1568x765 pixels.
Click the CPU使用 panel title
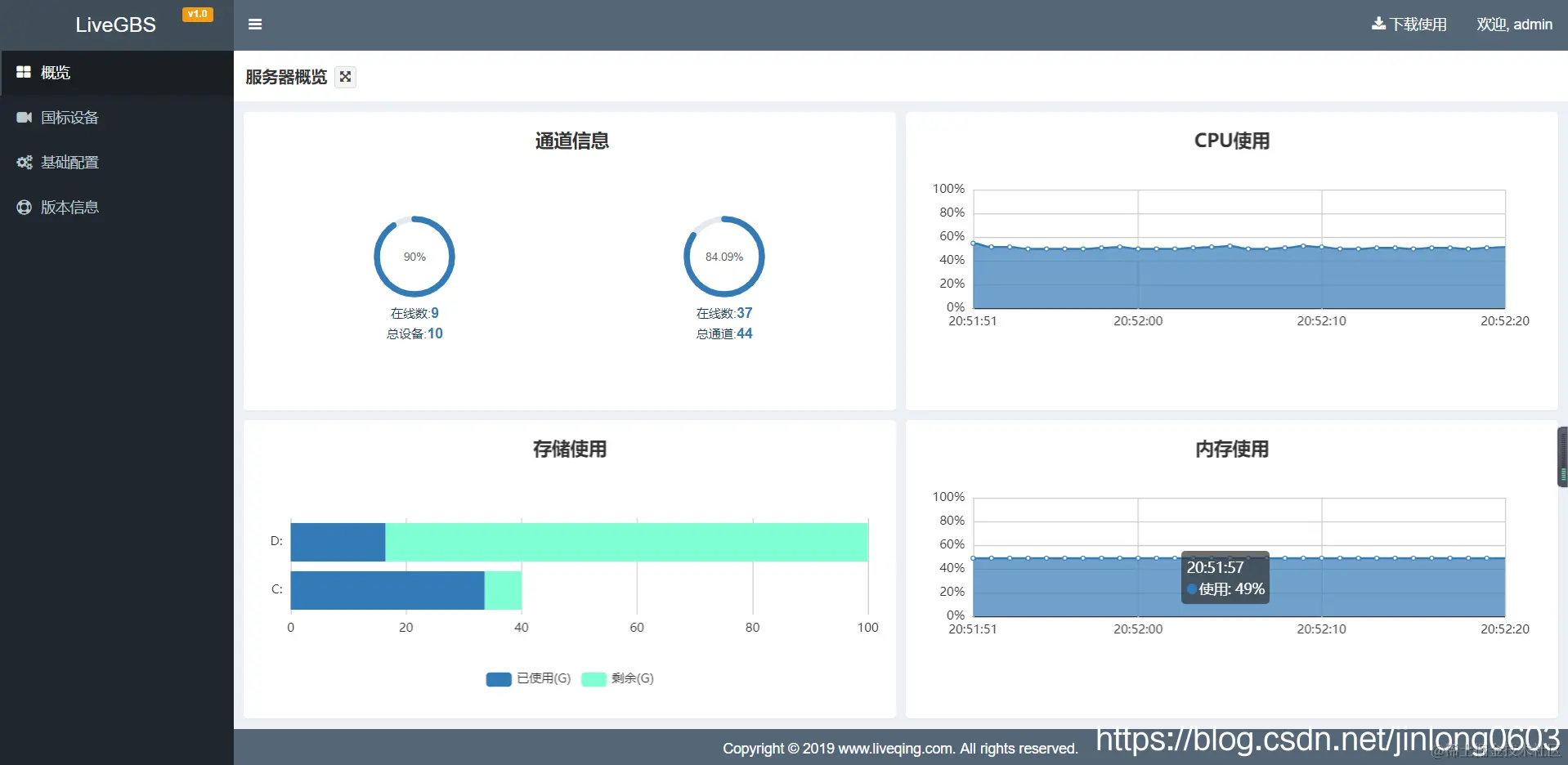[x=1231, y=141]
